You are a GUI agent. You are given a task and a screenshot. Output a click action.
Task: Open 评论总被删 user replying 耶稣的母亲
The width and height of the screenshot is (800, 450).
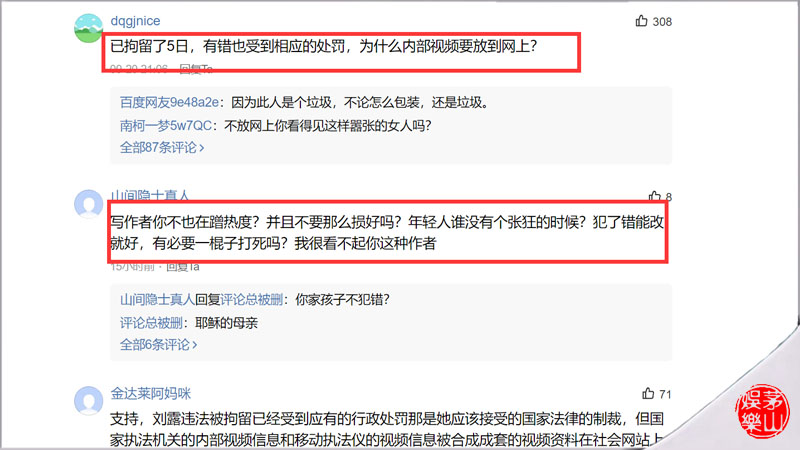click(151, 322)
